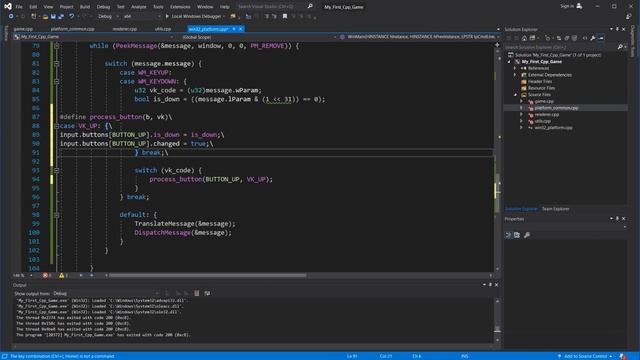This screenshot has height=360, width=640.
Task: Click the Solution Explorer Home icon
Action: pyautogui.click(x=524, y=38)
